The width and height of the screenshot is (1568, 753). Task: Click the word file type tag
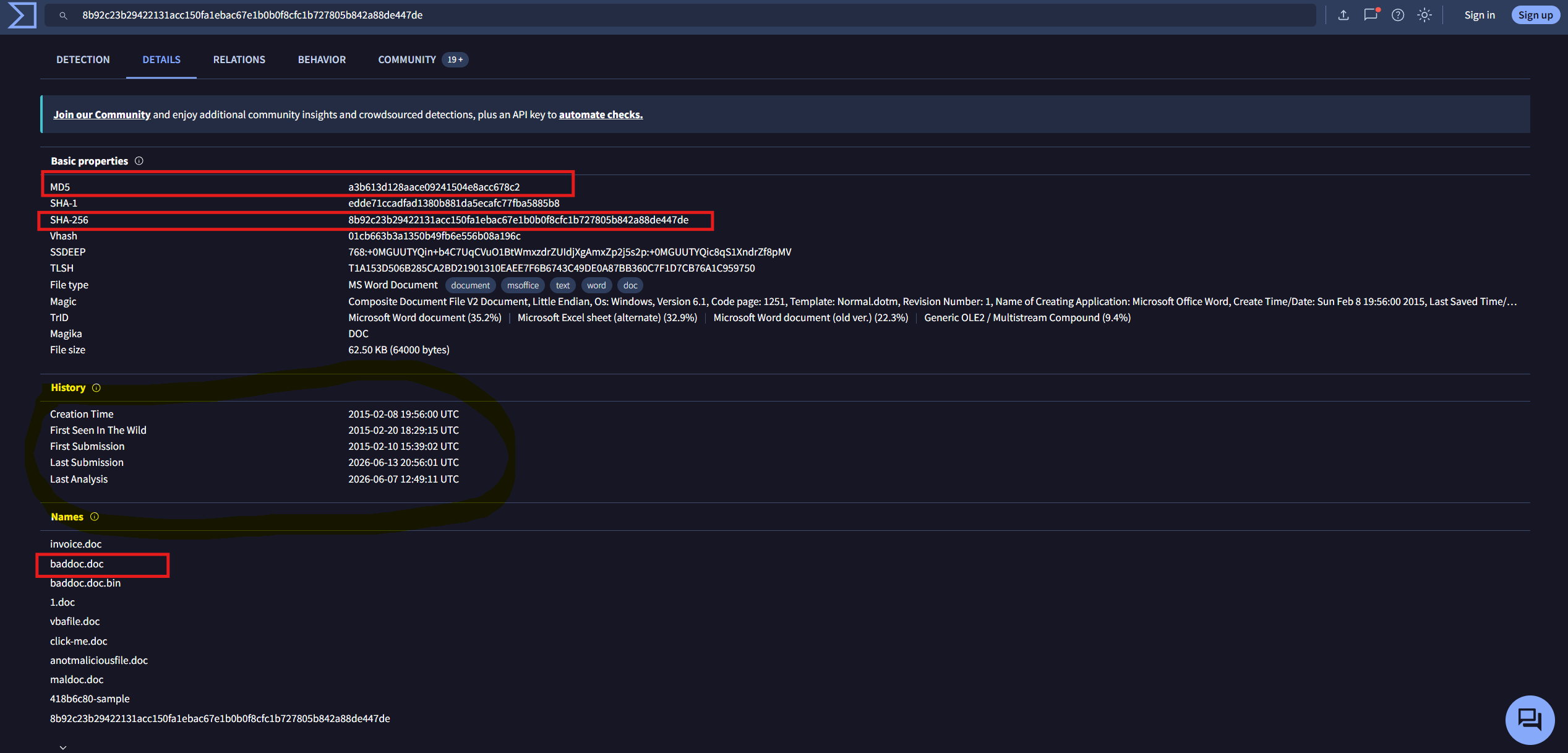click(596, 285)
